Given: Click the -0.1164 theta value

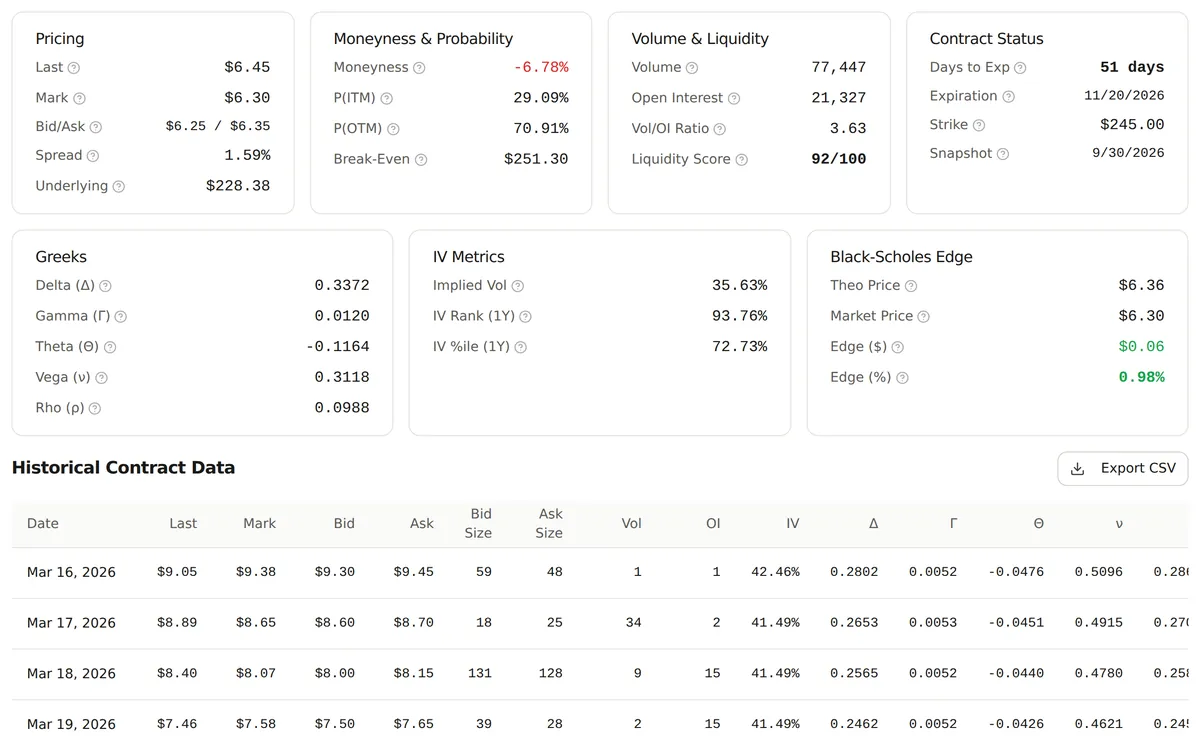Looking at the screenshot, I should [x=338, y=347].
